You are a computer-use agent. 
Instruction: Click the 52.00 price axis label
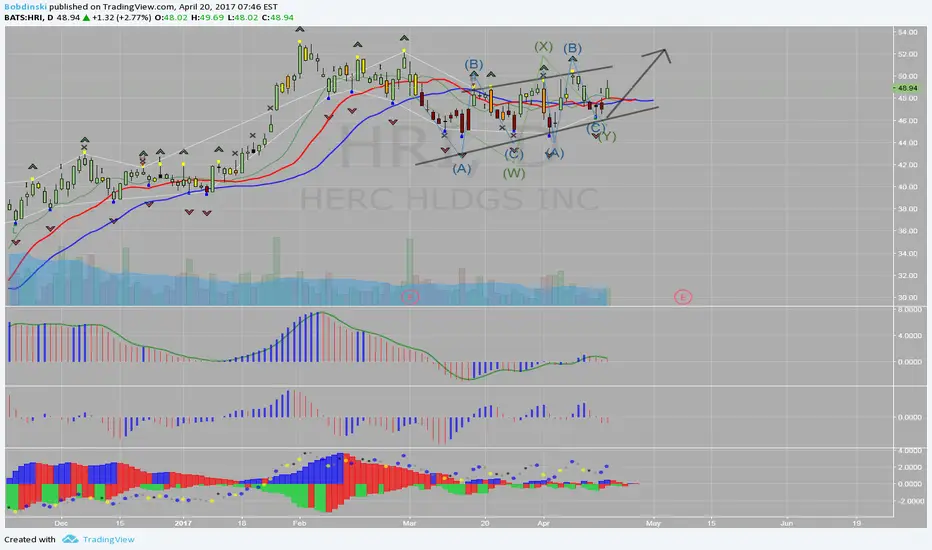(907, 54)
